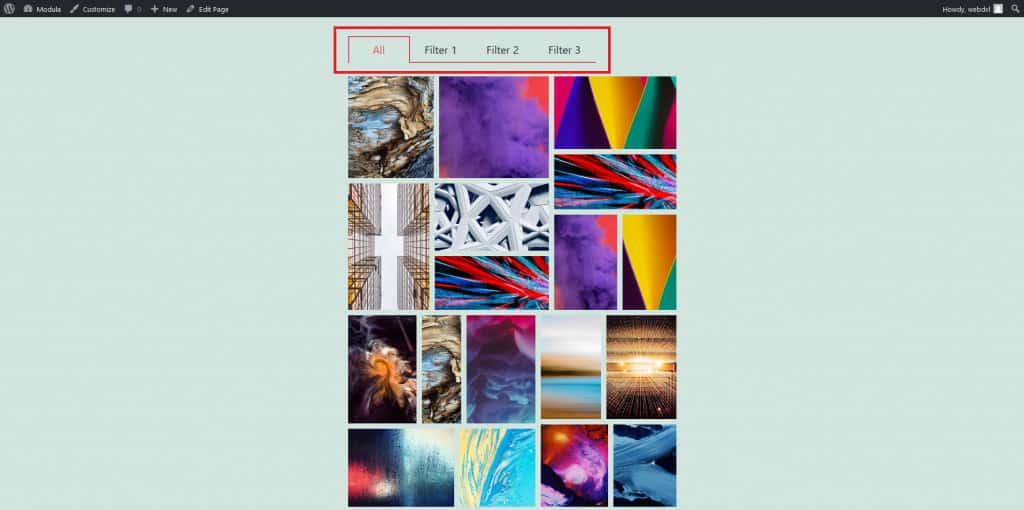Click the user avatar icon
Screen dimensions: 1024x510
[998, 9]
